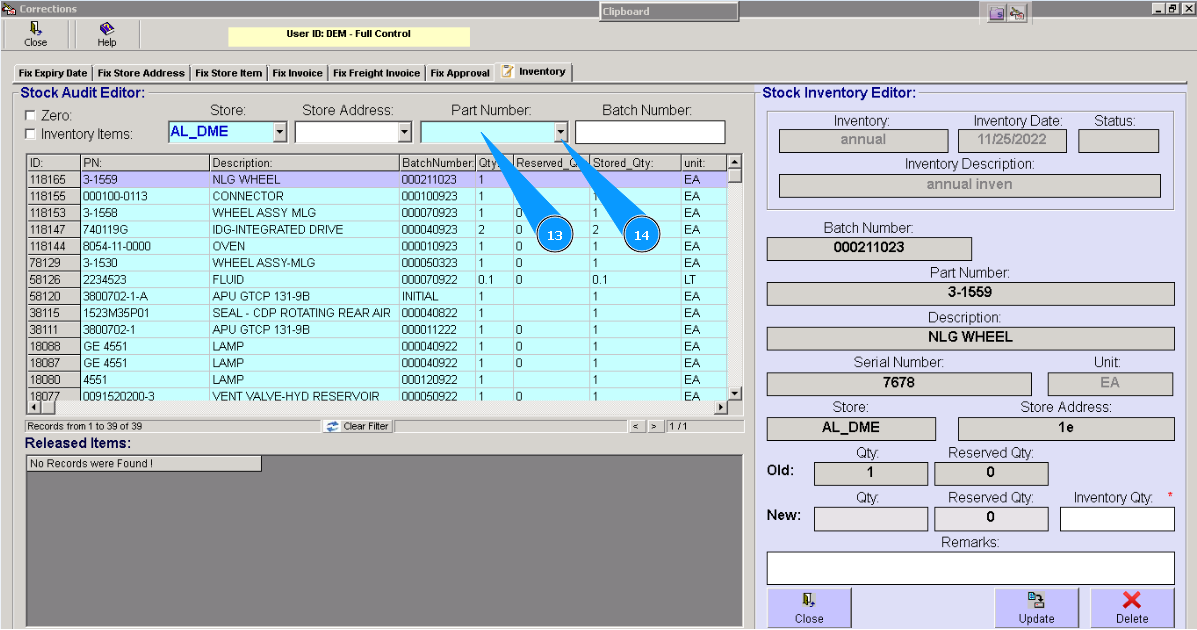Viewport: 1197px width, 630px height.
Task: Select the IDG-INTEGRATED DRIVE row
Action: click(x=377, y=230)
